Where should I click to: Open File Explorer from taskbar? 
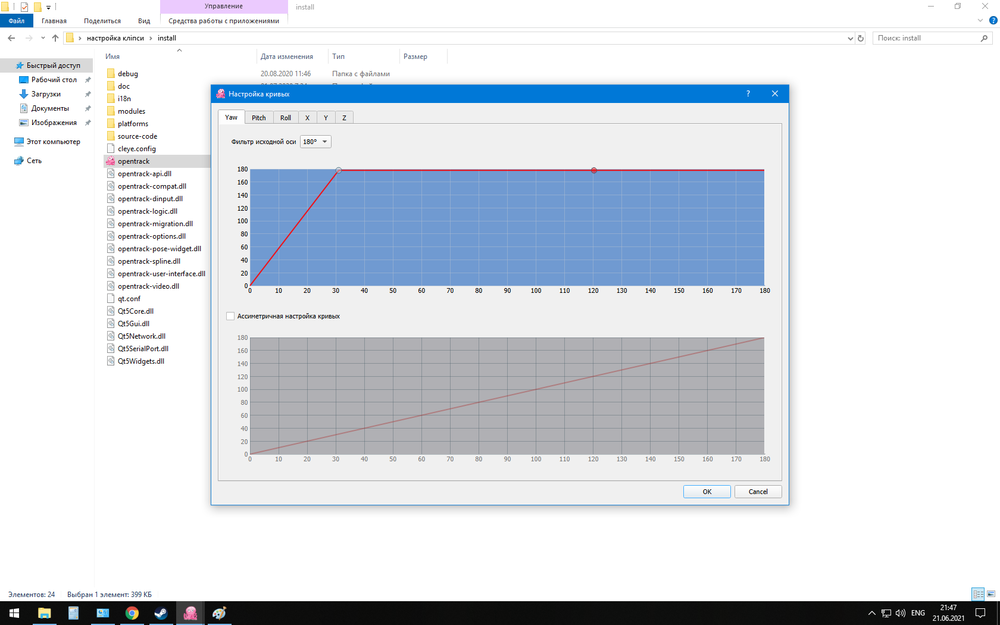[x=44, y=613]
